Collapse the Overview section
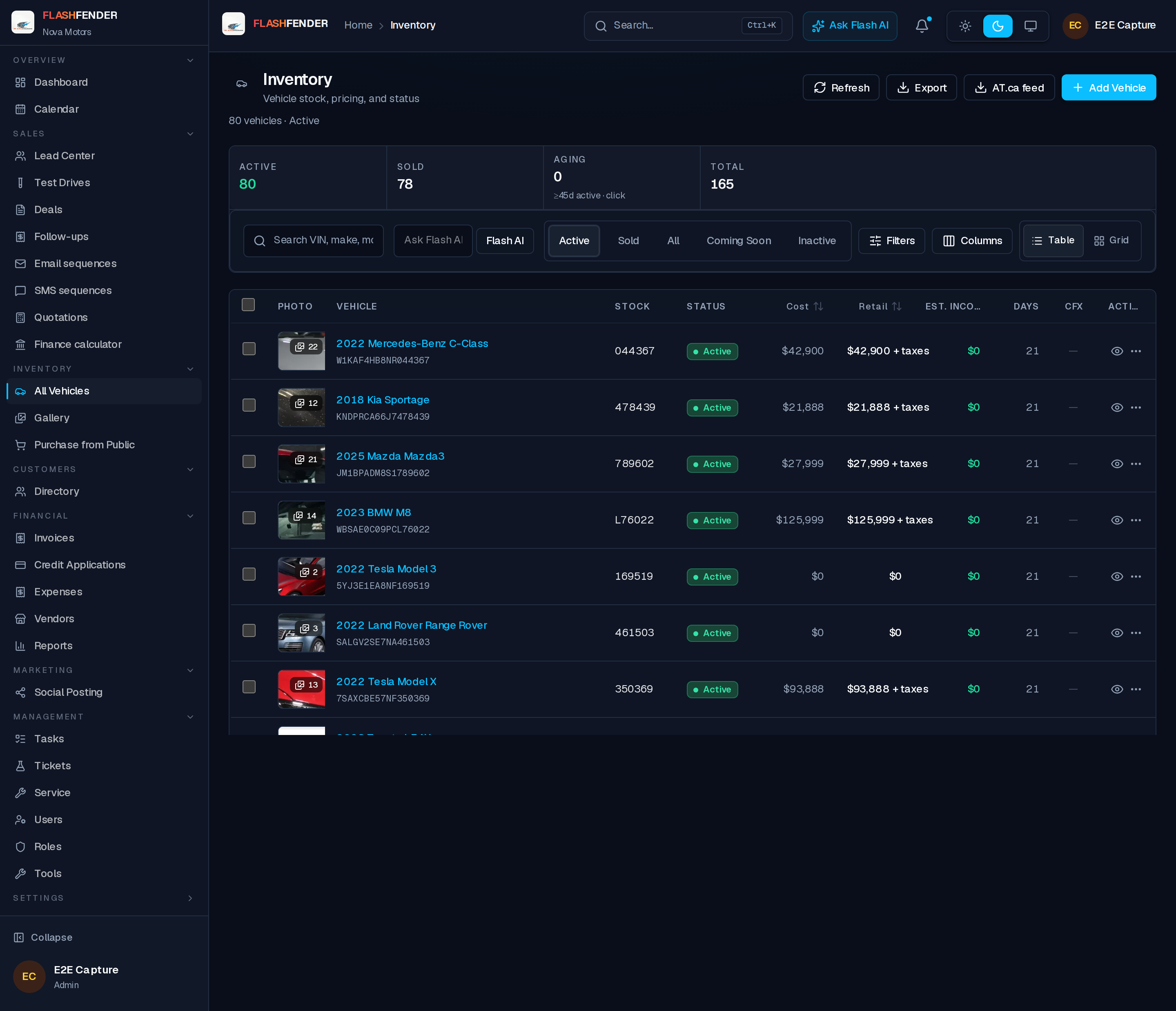 pyautogui.click(x=190, y=60)
